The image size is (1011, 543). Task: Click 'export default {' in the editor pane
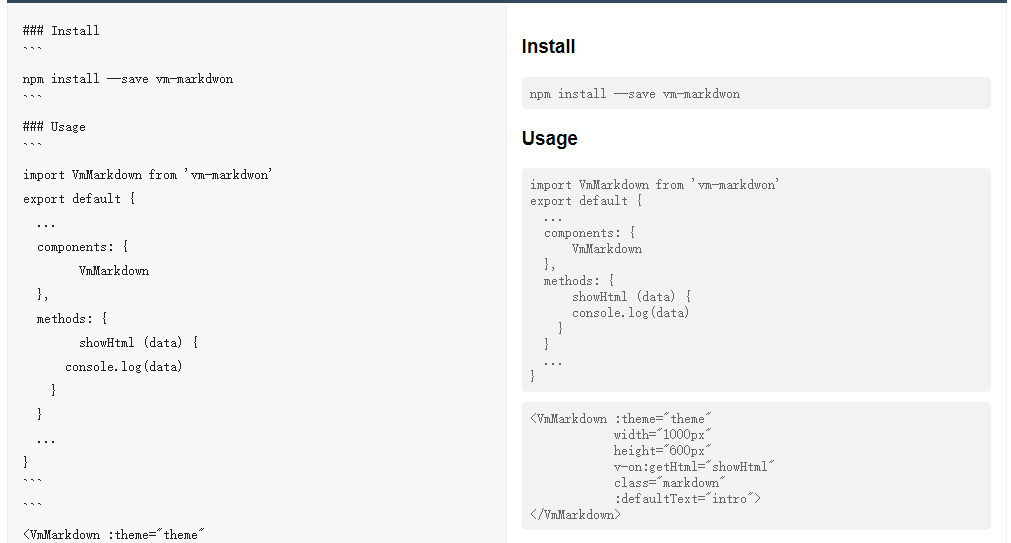[79, 199]
